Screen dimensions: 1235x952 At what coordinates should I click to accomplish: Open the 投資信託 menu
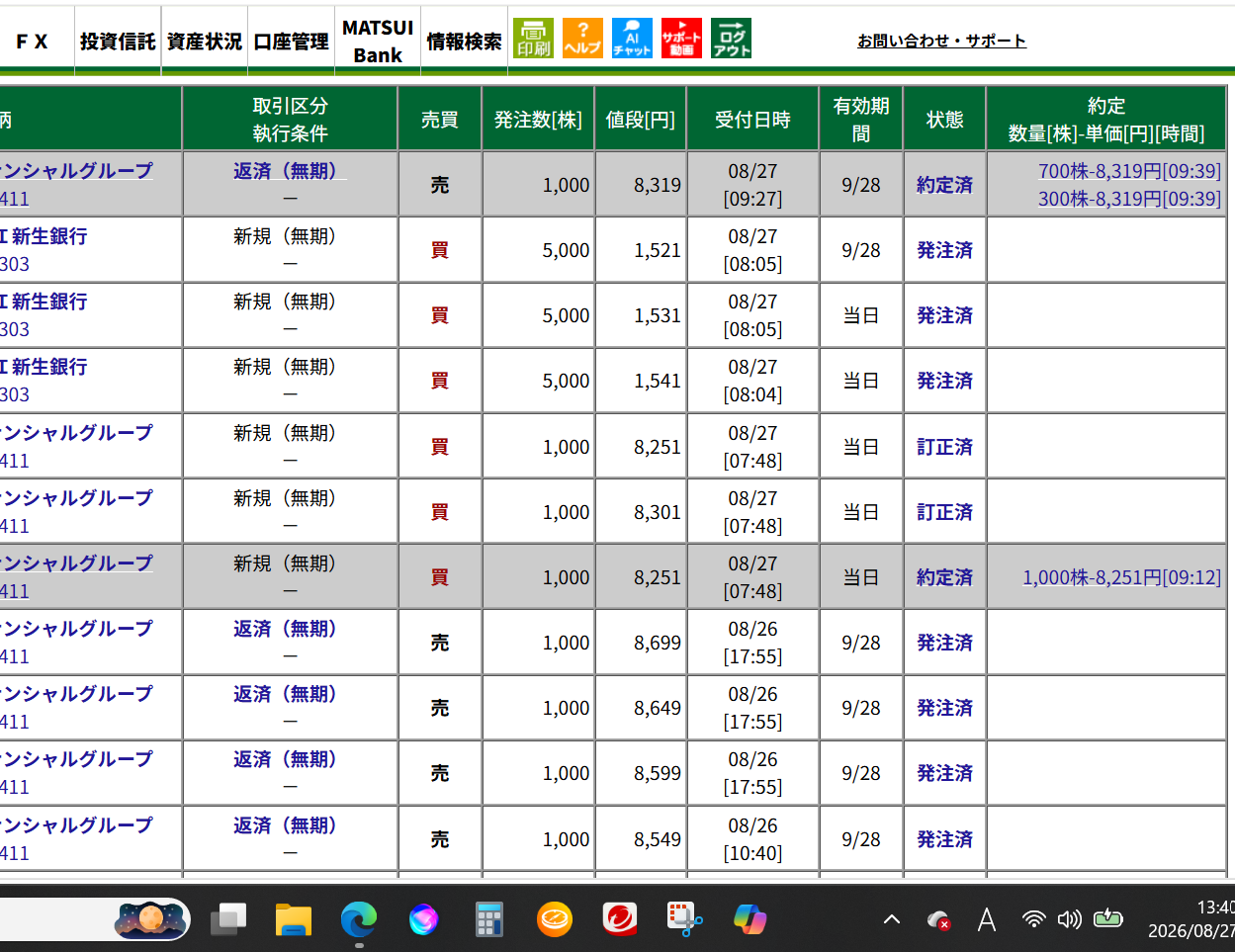tap(118, 42)
